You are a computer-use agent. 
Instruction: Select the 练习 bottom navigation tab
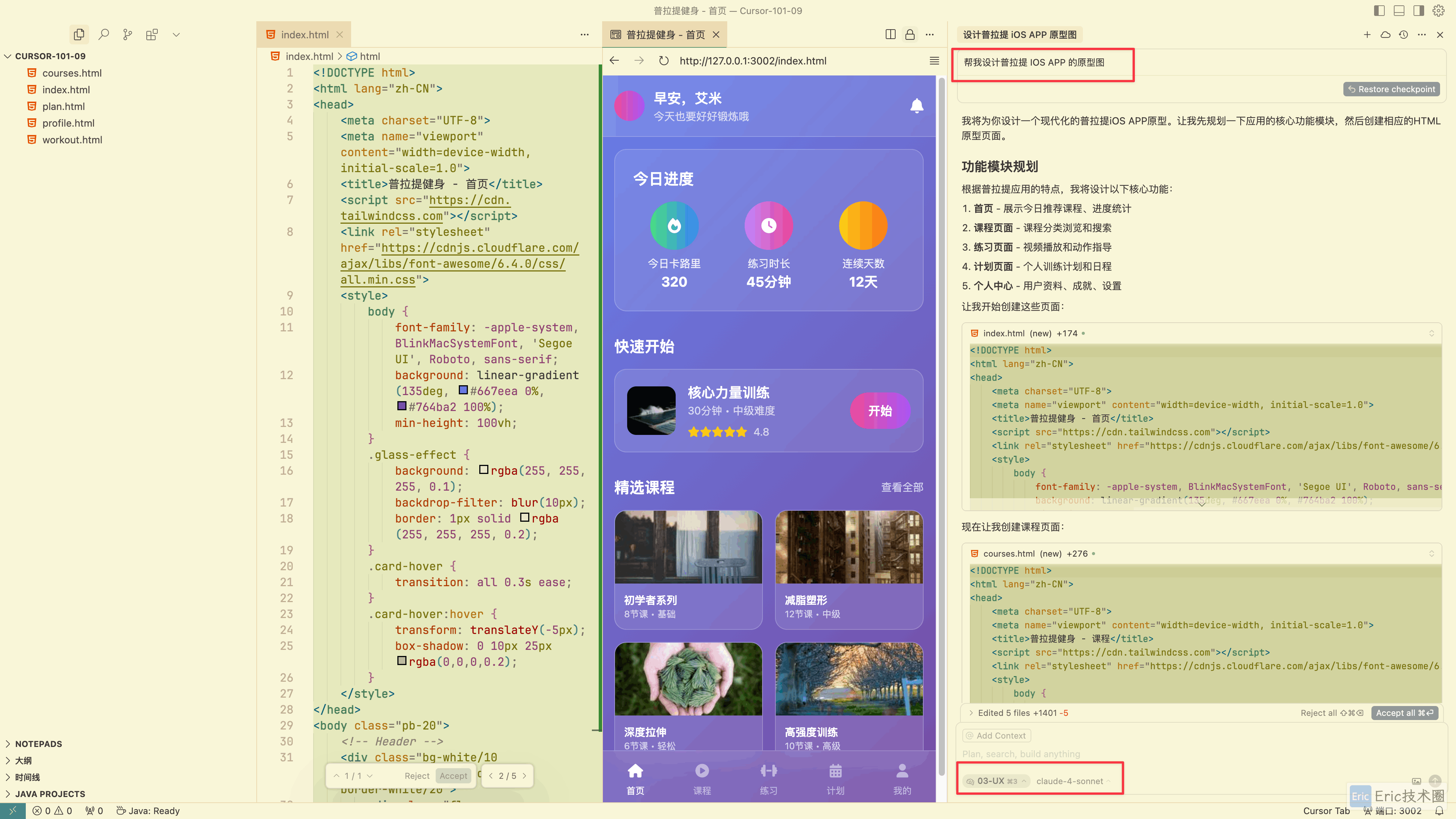point(769,779)
